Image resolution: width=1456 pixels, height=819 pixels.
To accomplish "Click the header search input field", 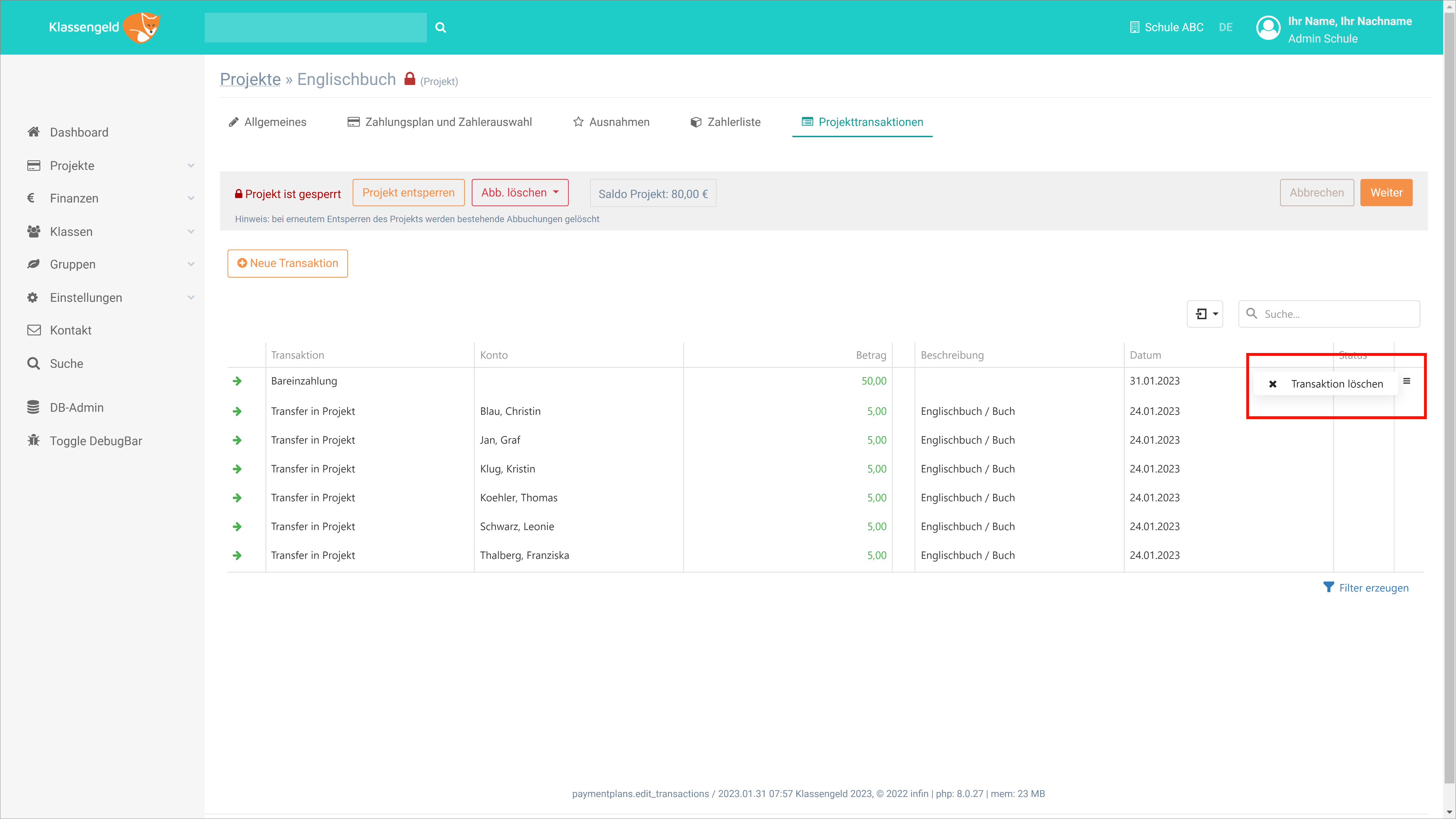I will pos(315,28).
